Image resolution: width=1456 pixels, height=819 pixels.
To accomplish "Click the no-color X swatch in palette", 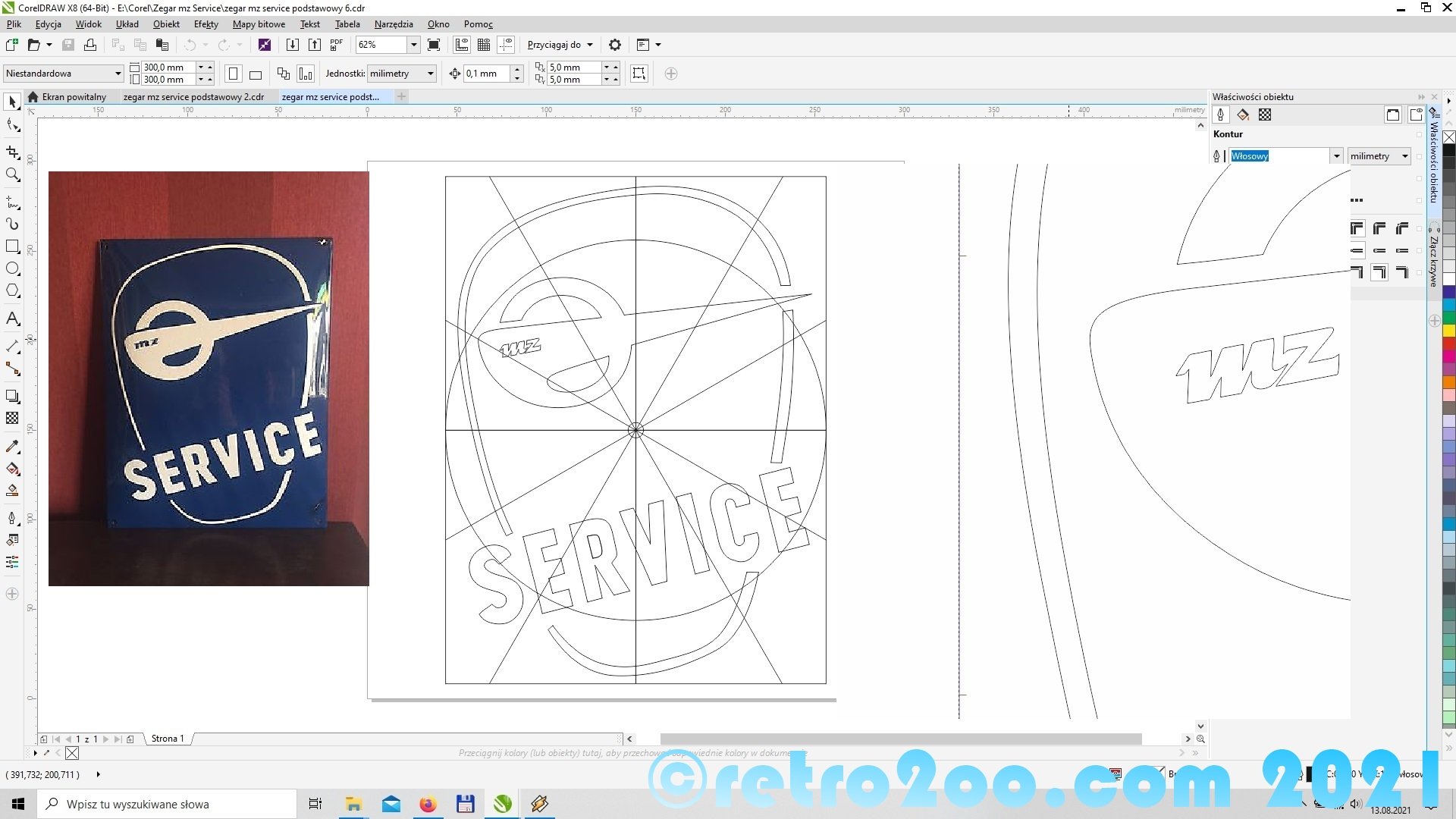I will click(x=1449, y=137).
